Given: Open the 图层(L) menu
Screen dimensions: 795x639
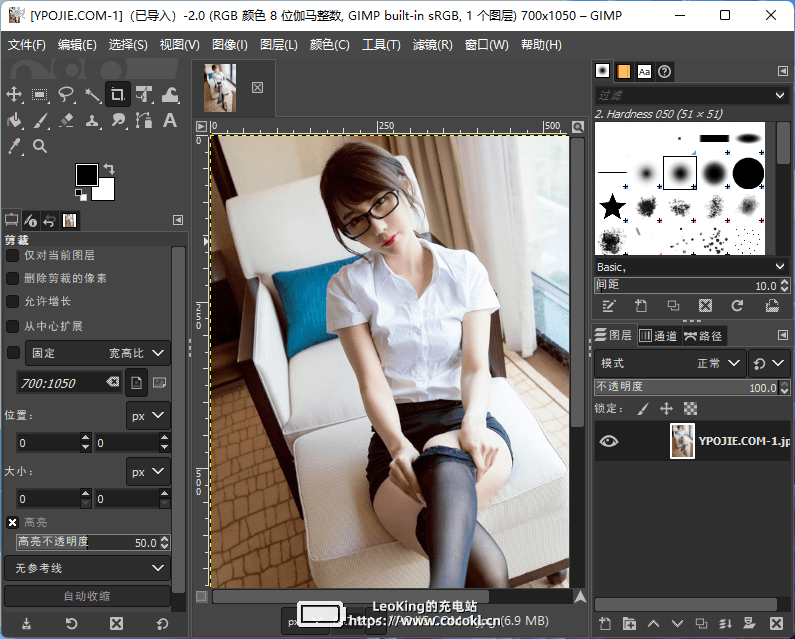Looking at the screenshot, I should click(x=279, y=45).
